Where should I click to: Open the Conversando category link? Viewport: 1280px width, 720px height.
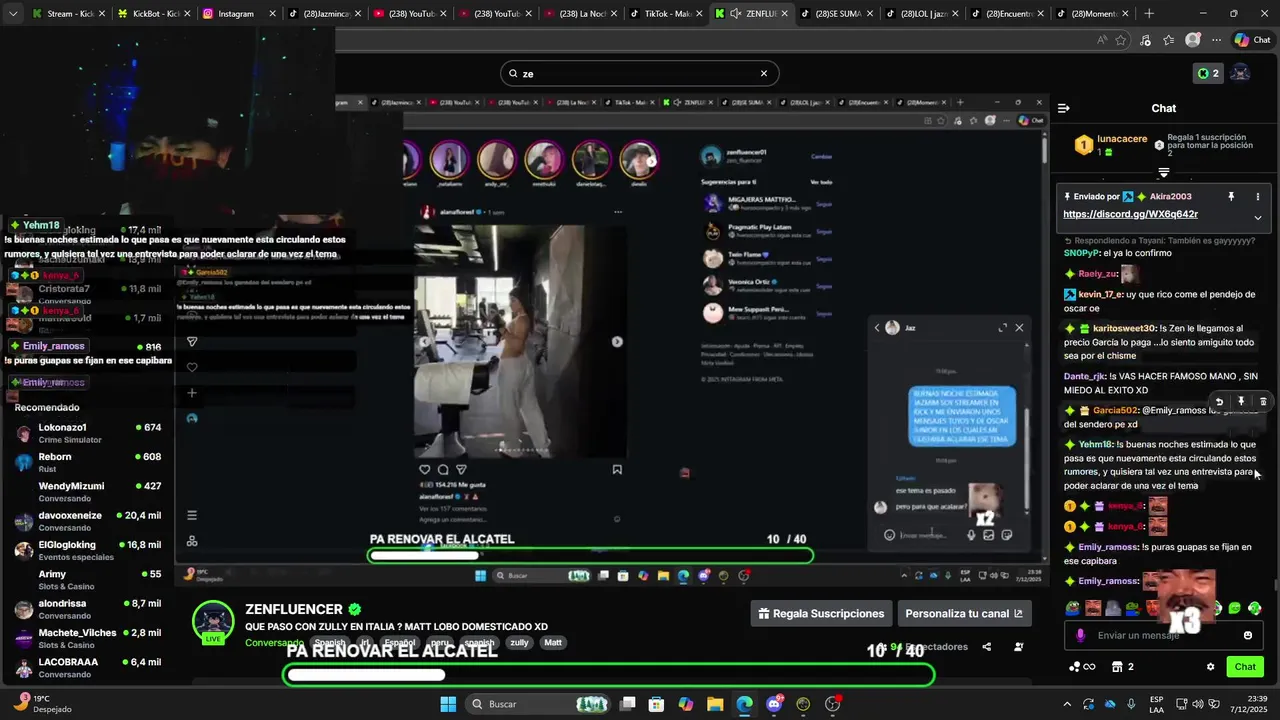(x=274, y=643)
